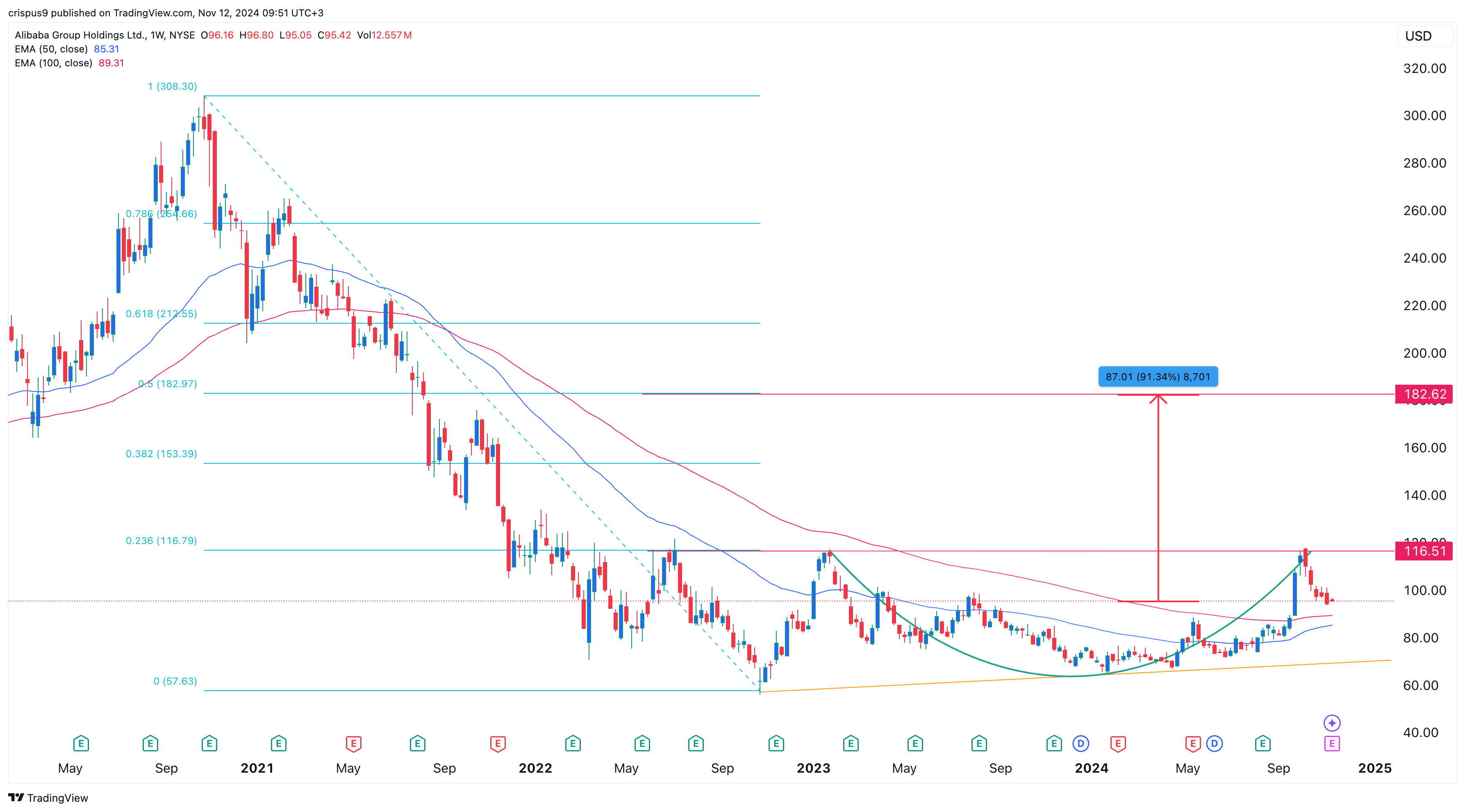
Task: Click the TradingView logo
Action: click(x=48, y=798)
